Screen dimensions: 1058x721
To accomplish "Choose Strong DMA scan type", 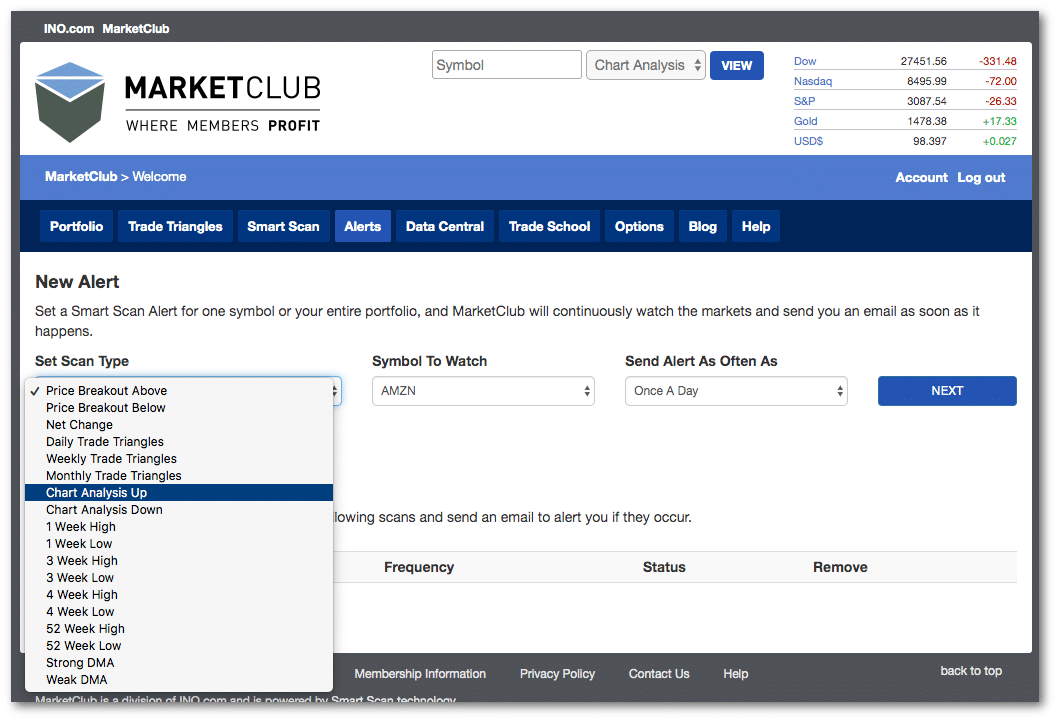I will [179, 662].
